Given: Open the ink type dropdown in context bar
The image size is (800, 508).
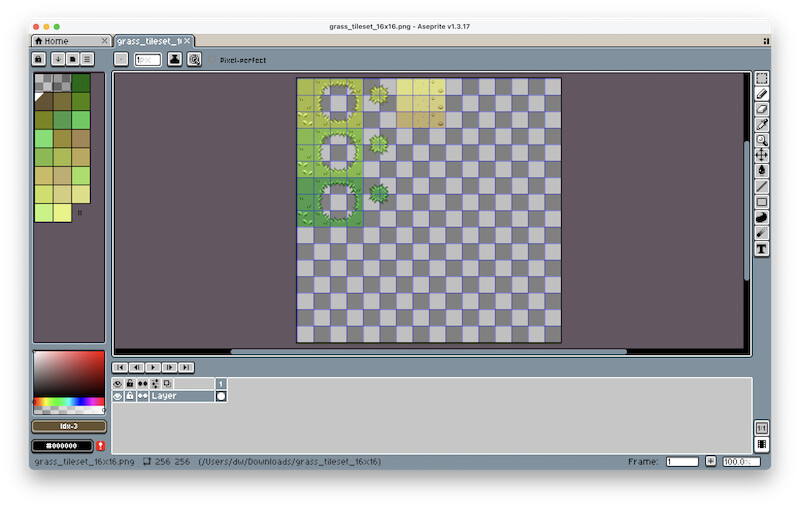Looking at the screenshot, I should pos(175,59).
